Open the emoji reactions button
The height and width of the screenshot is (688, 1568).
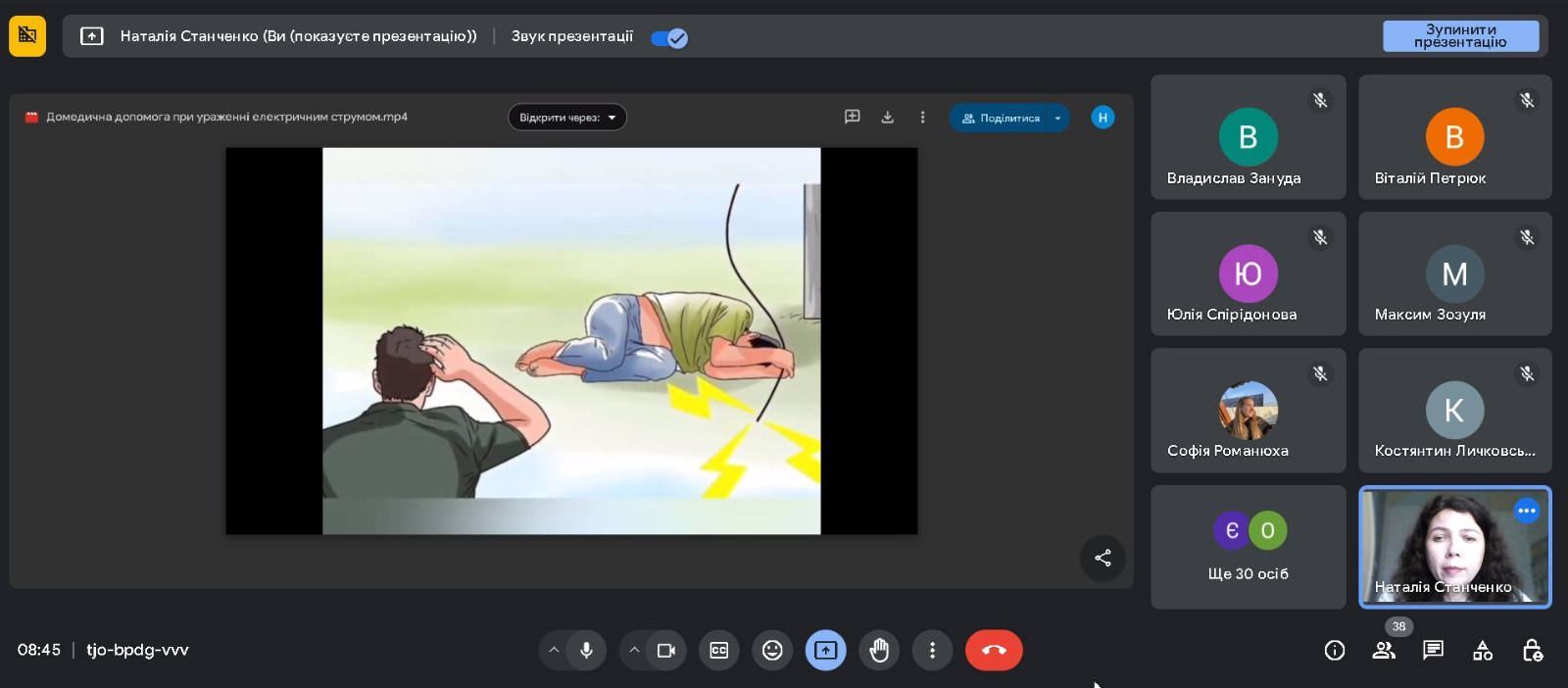pyautogui.click(x=772, y=650)
